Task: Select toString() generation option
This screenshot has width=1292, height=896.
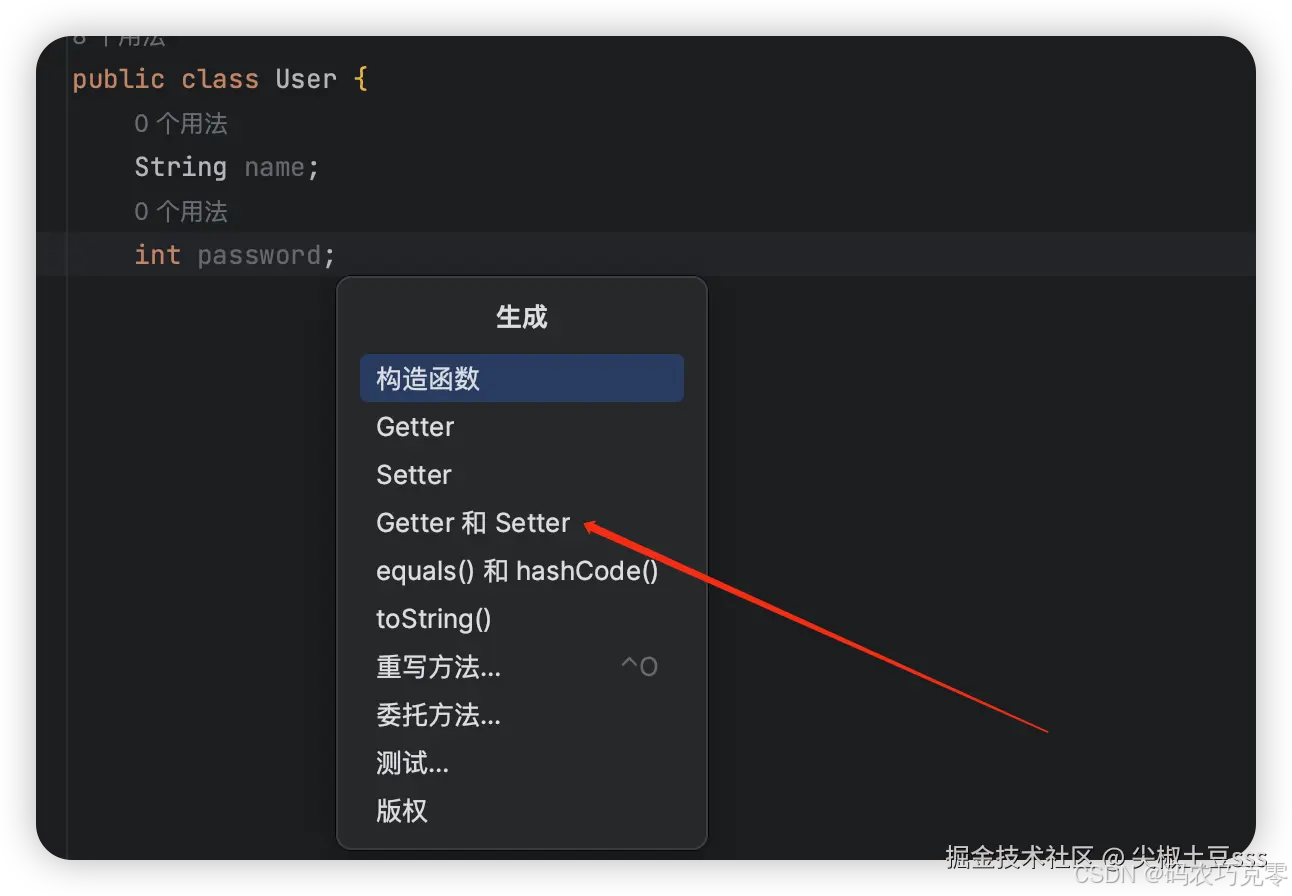Action: (x=433, y=618)
